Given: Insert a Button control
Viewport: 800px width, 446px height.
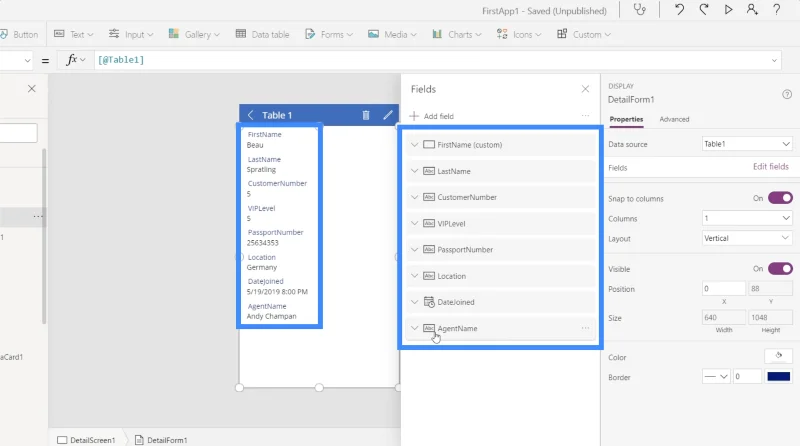Looking at the screenshot, I should point(19,34).
